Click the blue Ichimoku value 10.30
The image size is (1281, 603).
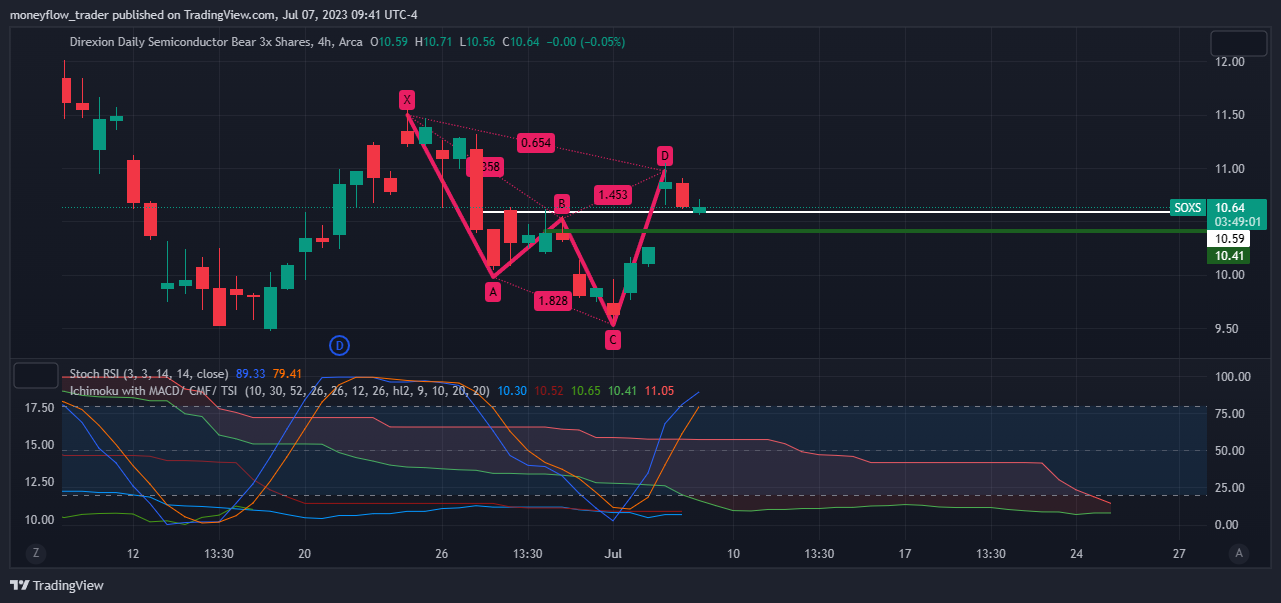click(x=512, y=390)
